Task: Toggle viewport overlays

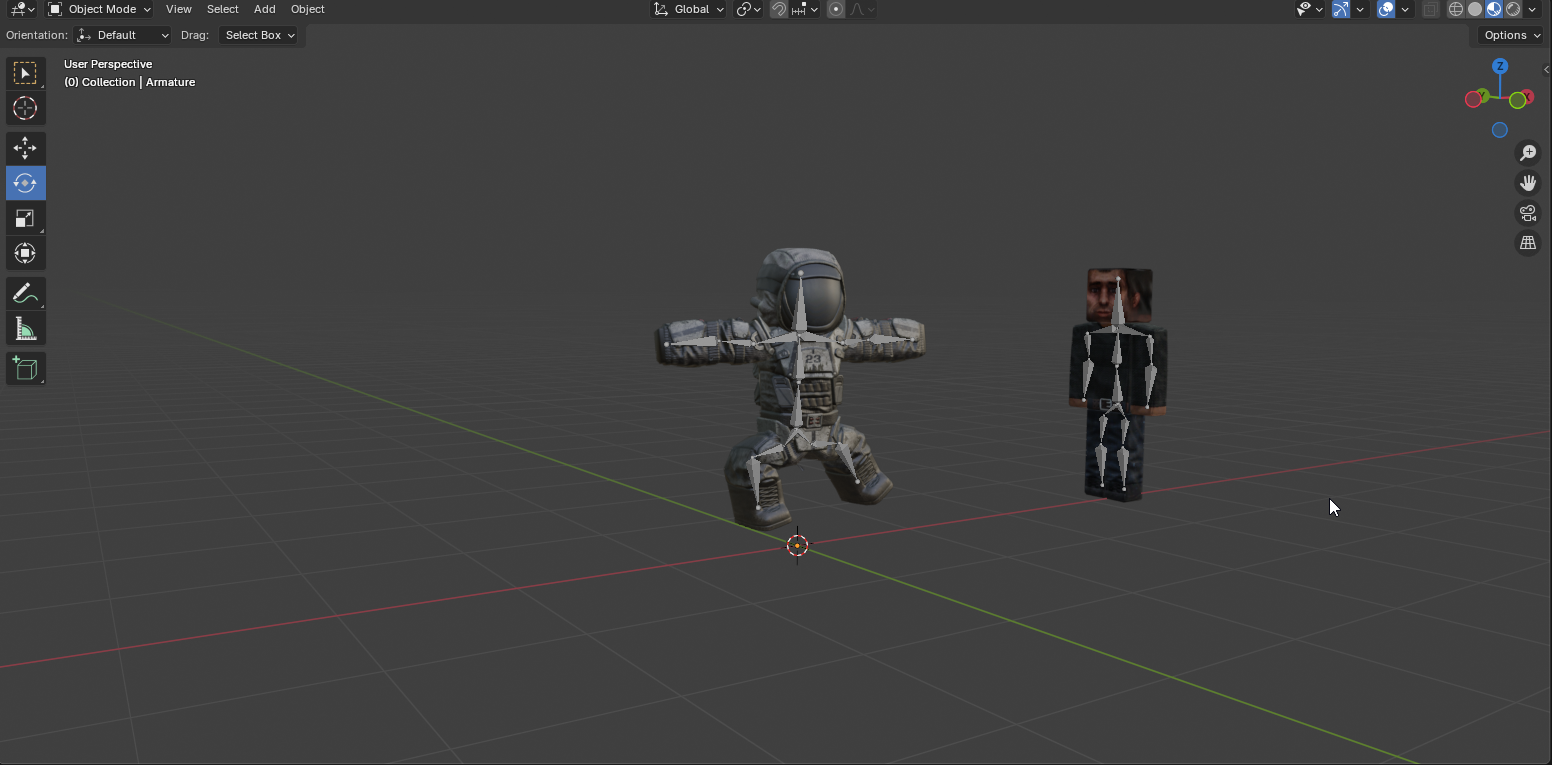Action: [1386, 9]
